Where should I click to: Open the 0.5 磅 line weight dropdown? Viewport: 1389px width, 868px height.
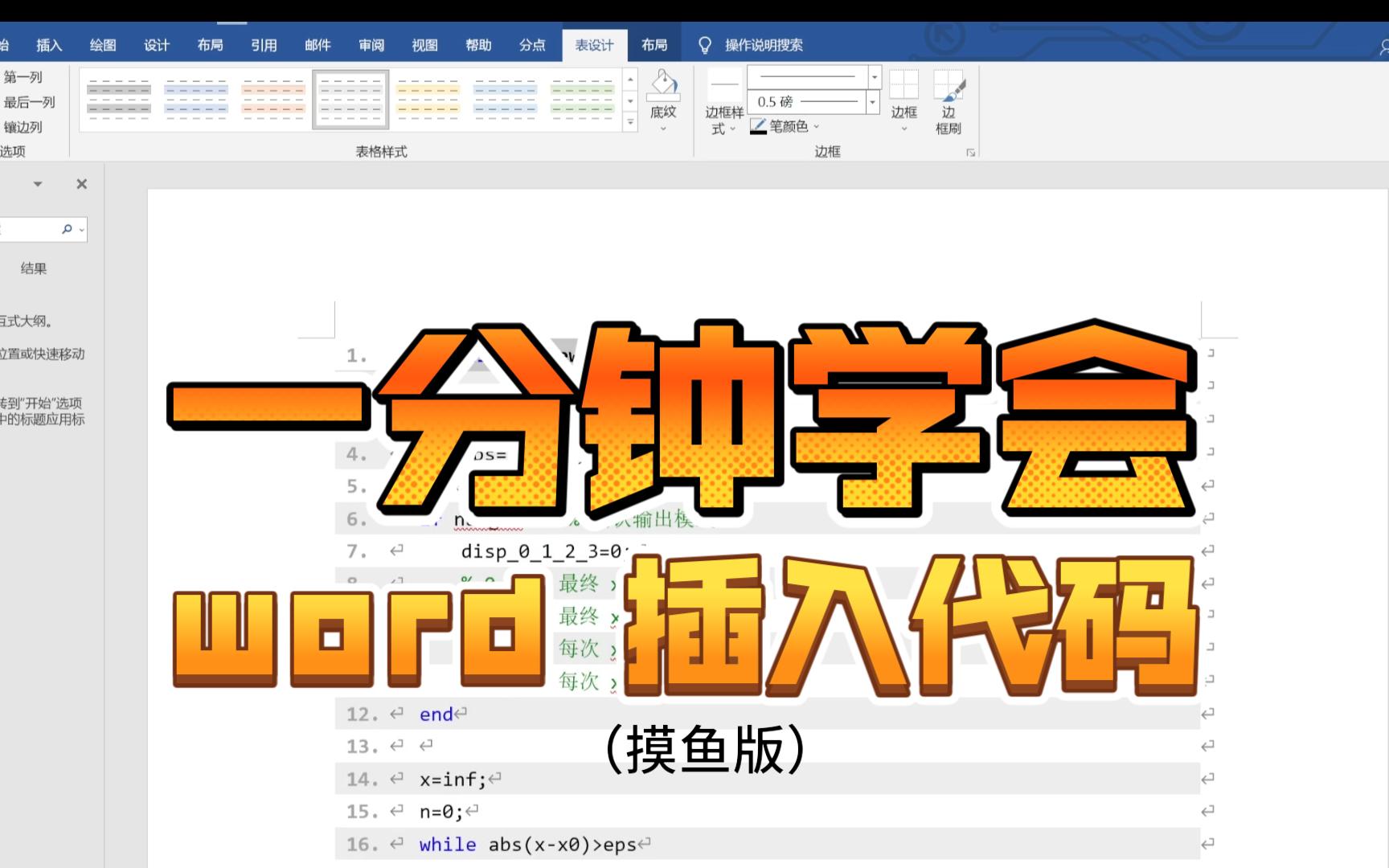872,102
